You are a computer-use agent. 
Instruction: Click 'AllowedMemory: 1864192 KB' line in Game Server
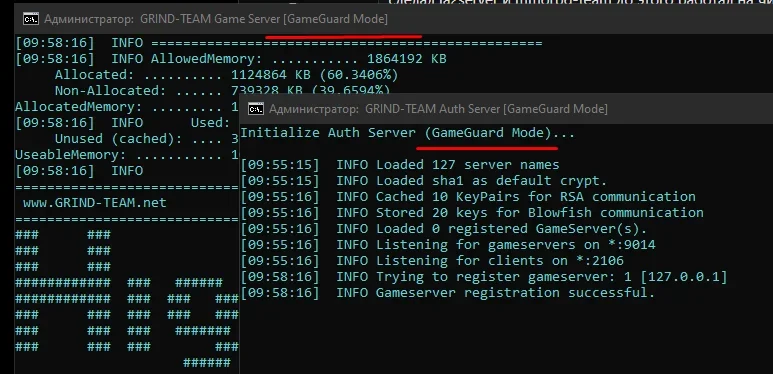click(231, 59)
